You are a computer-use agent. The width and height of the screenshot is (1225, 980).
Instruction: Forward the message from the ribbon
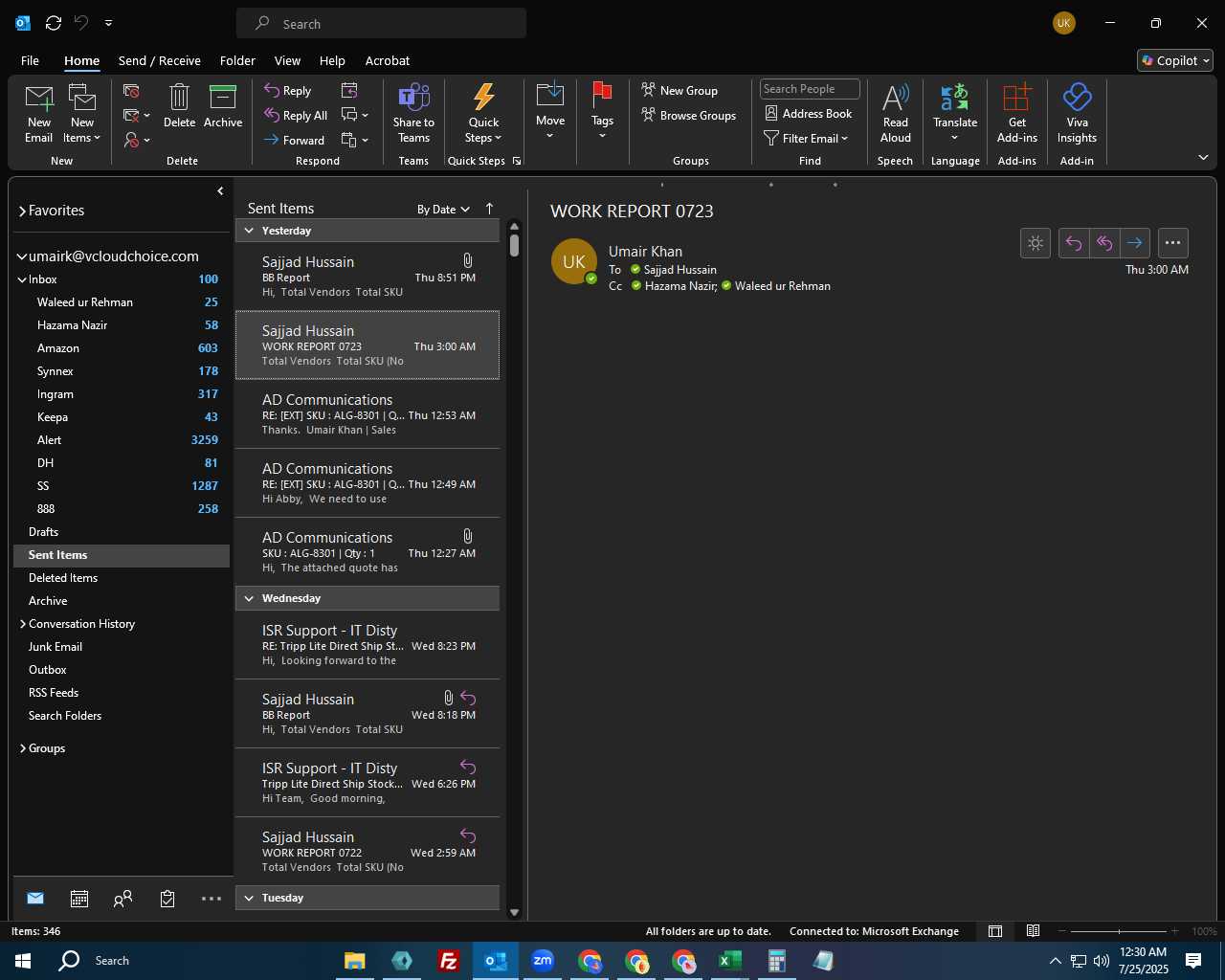[295, 140]
